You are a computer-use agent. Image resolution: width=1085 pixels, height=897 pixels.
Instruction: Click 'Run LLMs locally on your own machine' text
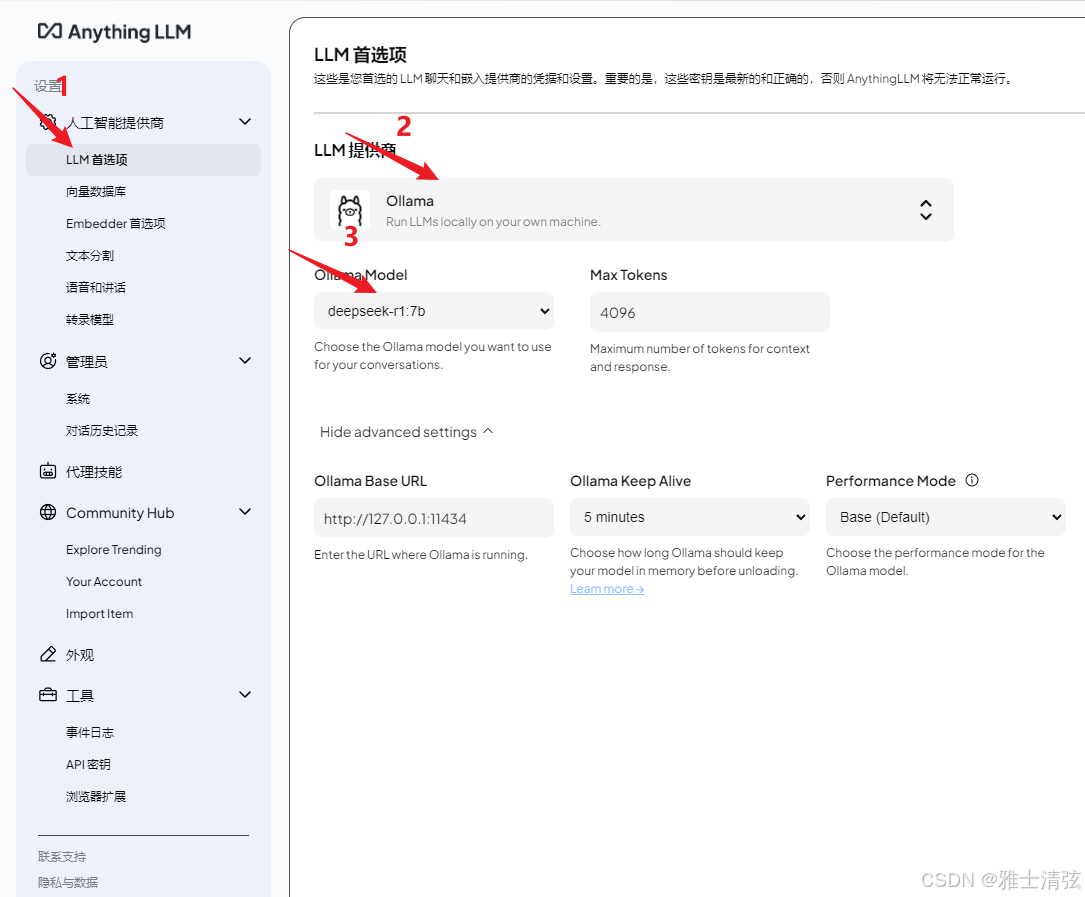pyautogui.click(x=493, y=221)
